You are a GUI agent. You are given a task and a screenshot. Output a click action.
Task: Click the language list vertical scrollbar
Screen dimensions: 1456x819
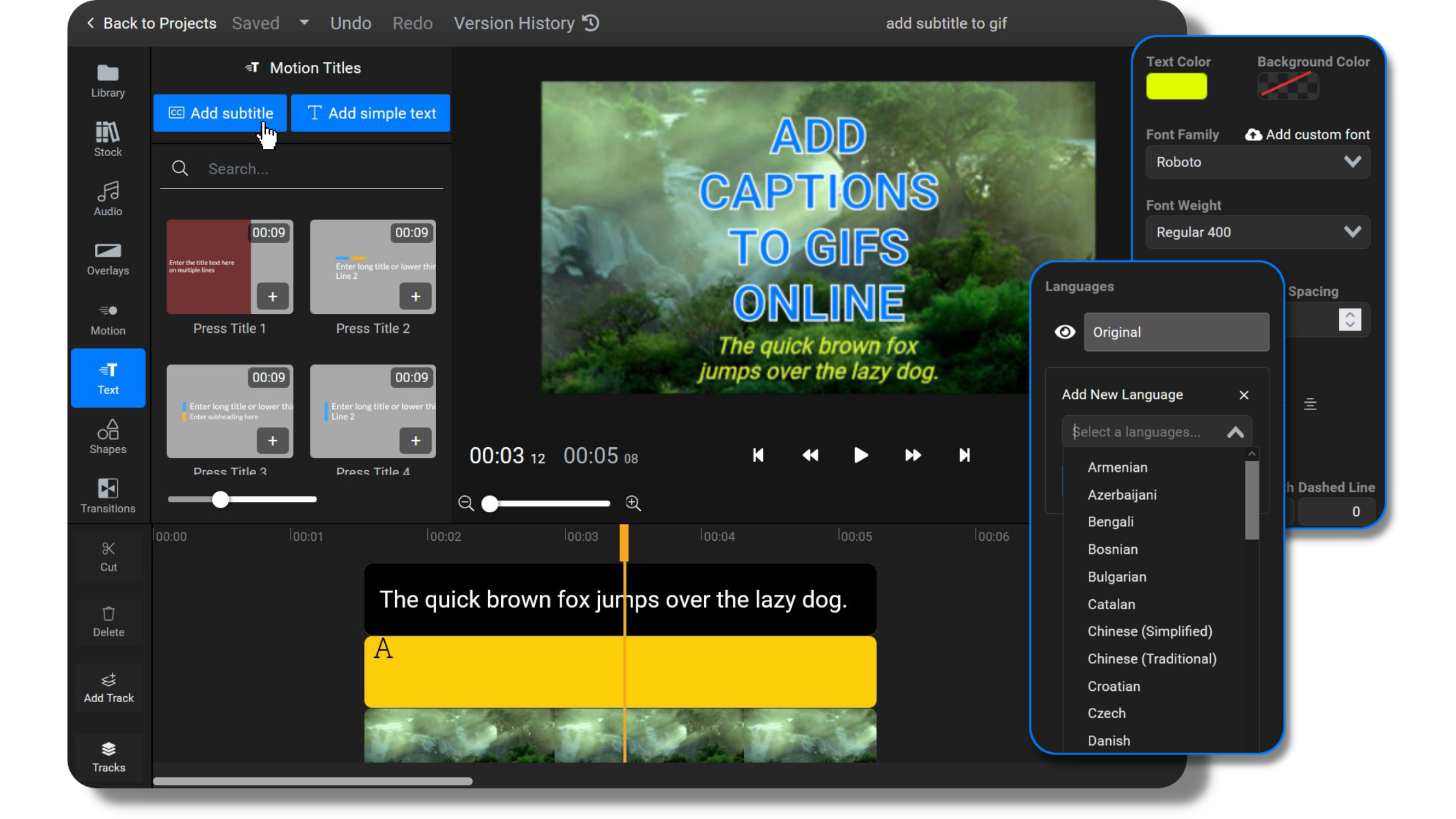tap(1252, 500)
